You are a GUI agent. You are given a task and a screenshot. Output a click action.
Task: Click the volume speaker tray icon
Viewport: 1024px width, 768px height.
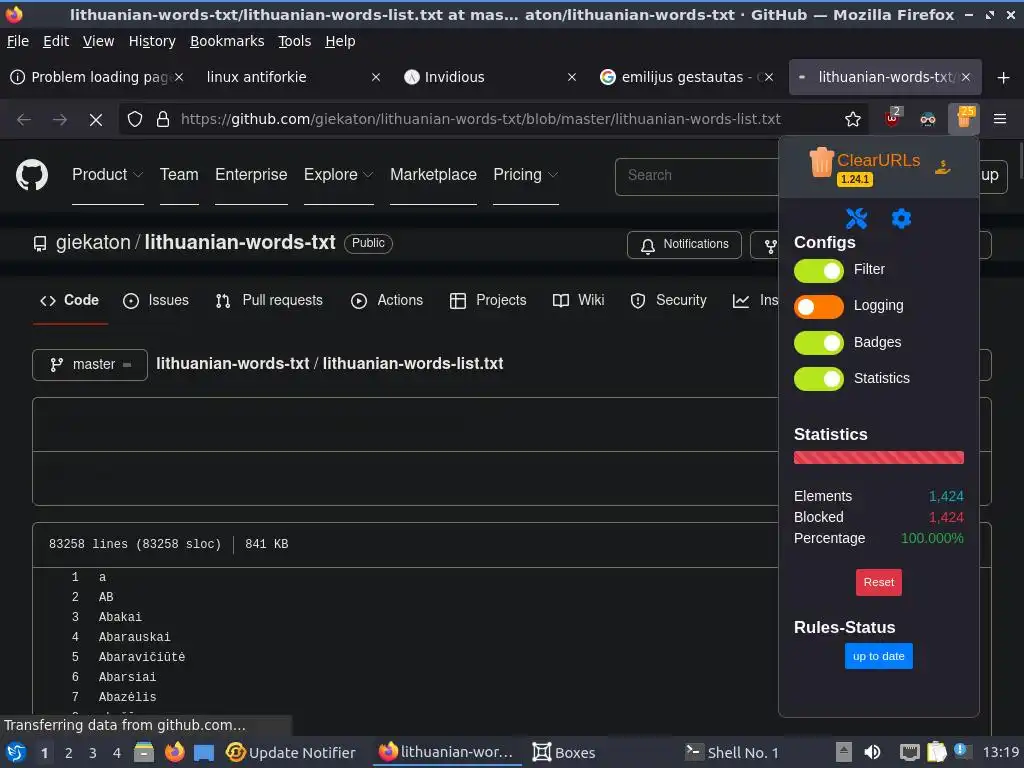[x=872, y=752]
